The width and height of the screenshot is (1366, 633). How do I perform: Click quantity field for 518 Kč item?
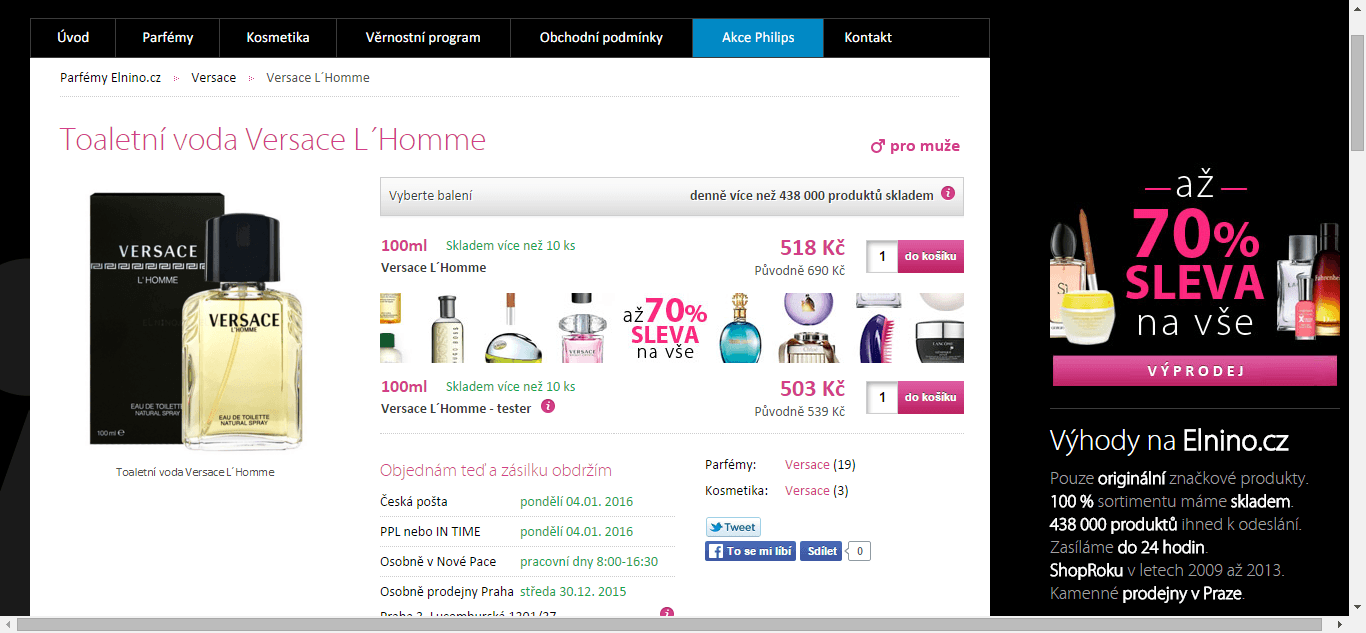pyautogui.click(x=882, y=256)
